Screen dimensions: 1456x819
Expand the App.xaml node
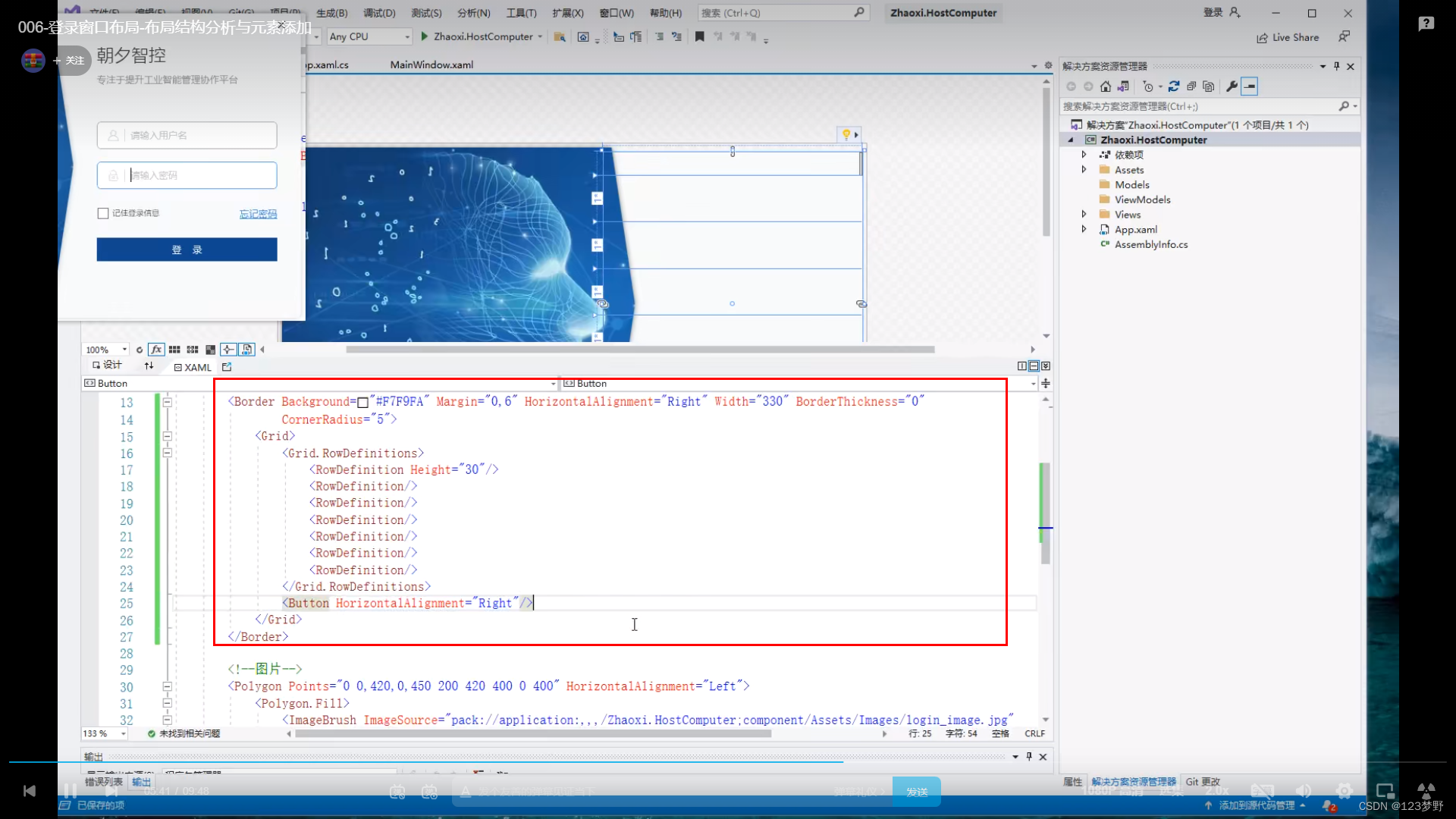[1084, 229]
